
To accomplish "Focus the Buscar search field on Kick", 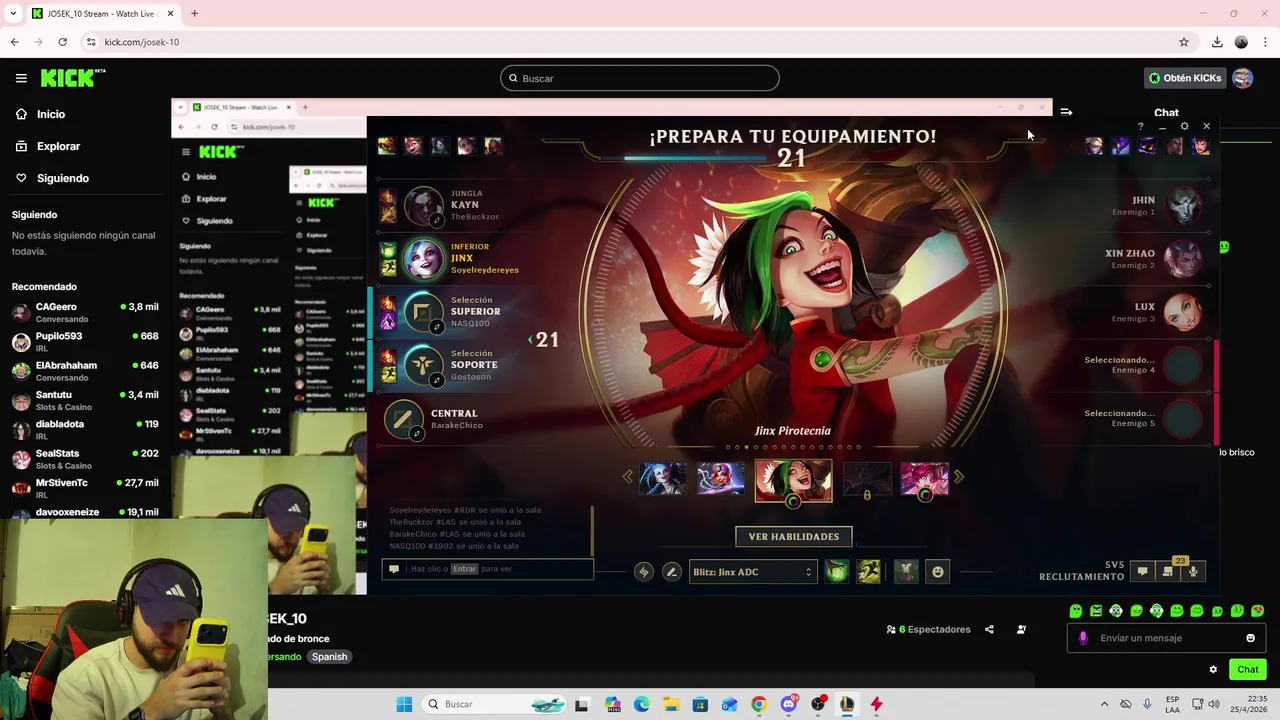I will (640, 78).
